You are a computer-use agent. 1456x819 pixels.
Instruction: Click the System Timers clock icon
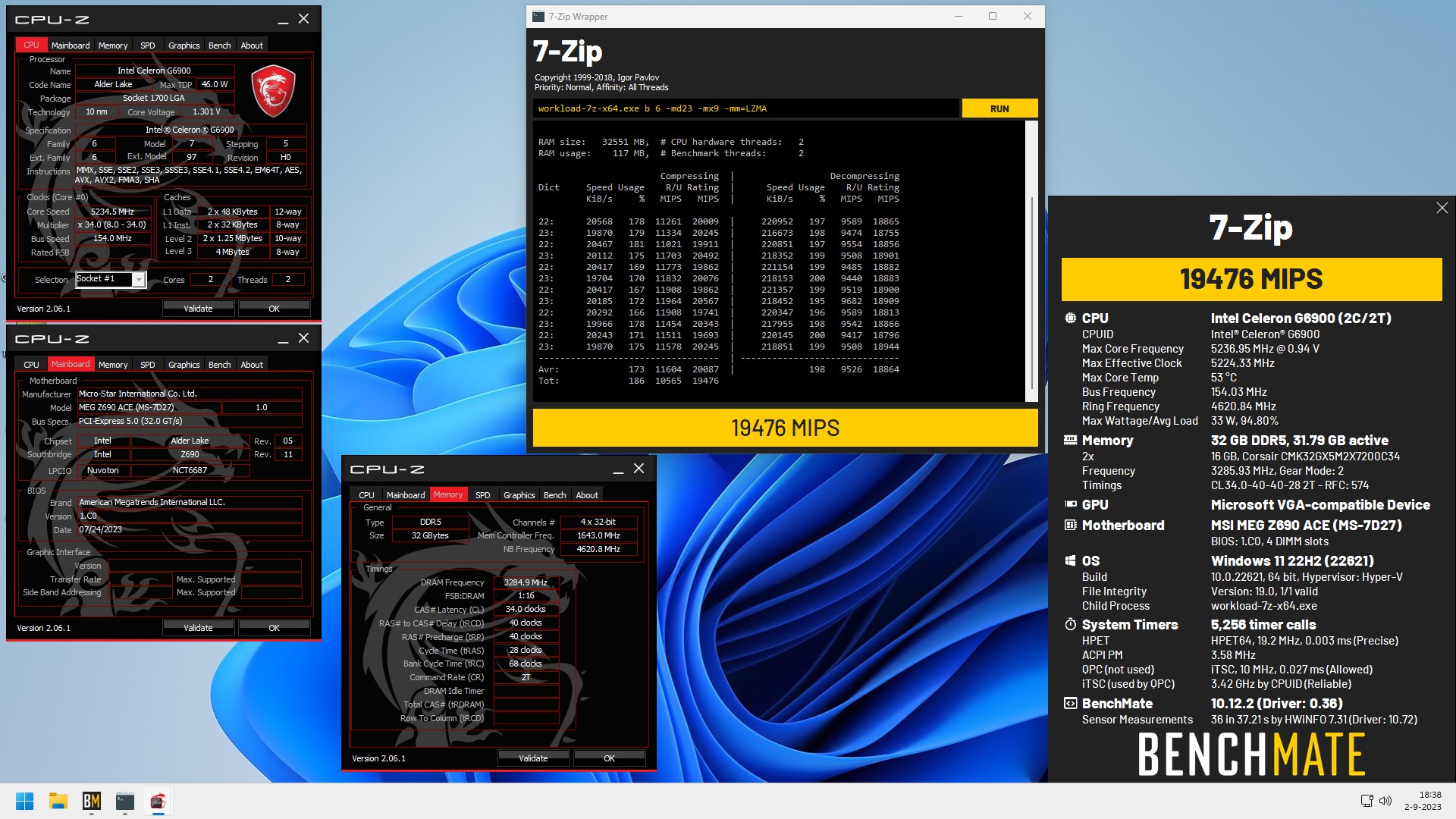click(1070, 625)
